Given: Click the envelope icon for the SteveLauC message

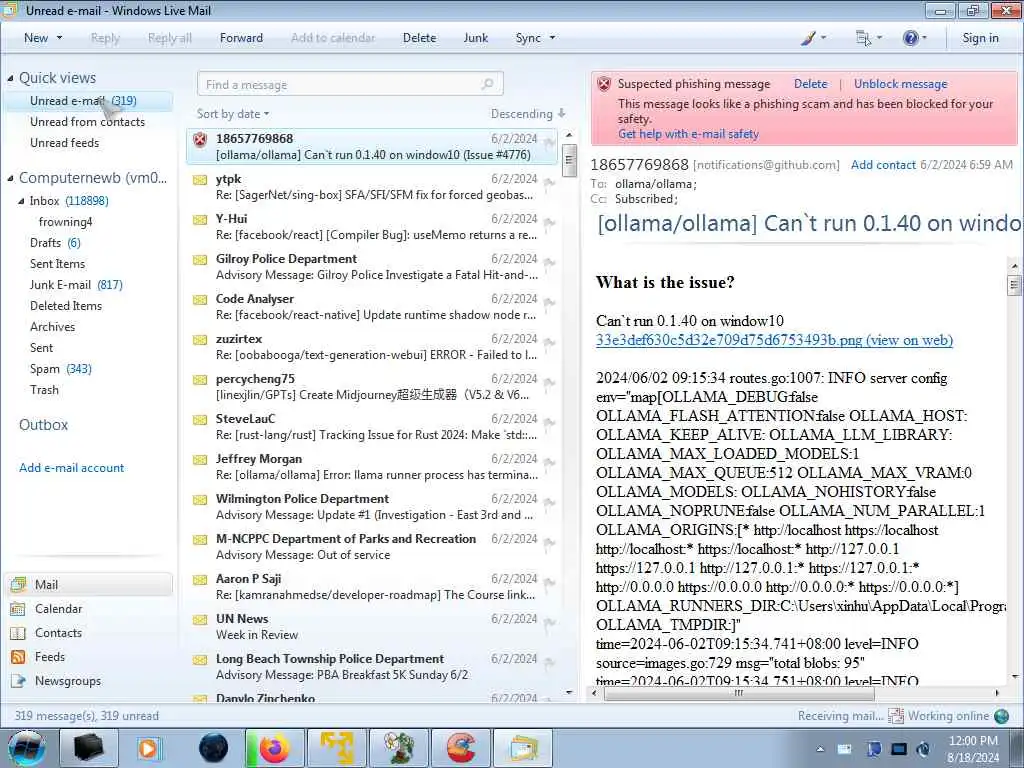Looking at the screenshot, I should coord(200,419).
